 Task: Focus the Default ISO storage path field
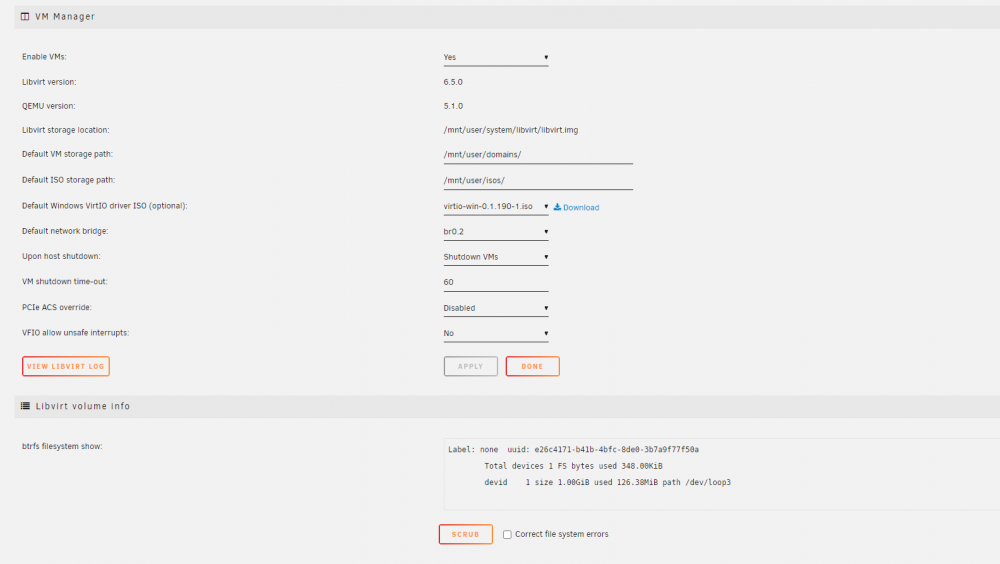538,181
